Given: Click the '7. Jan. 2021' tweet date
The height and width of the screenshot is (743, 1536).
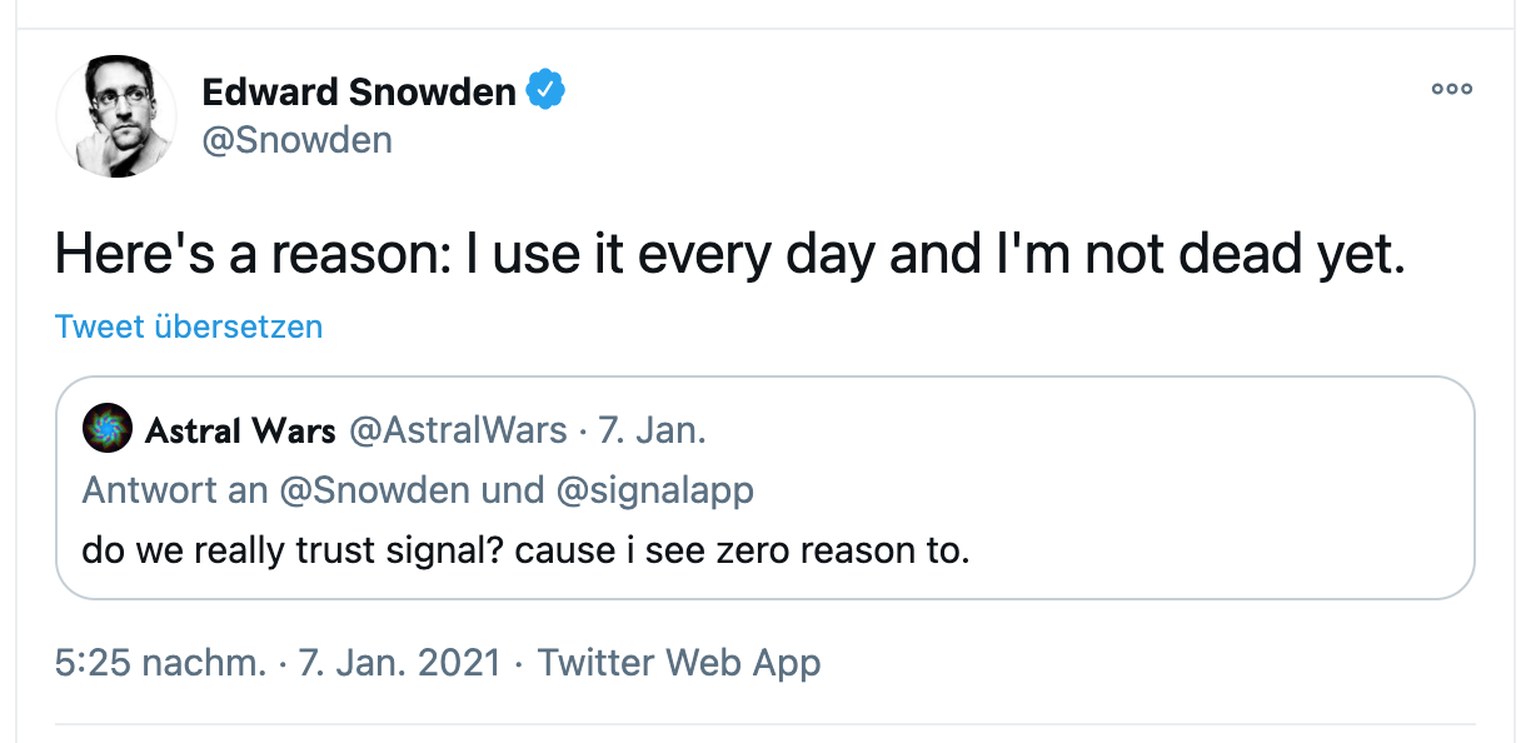Looking at the screenshot, I should click(x=400, y=662).
